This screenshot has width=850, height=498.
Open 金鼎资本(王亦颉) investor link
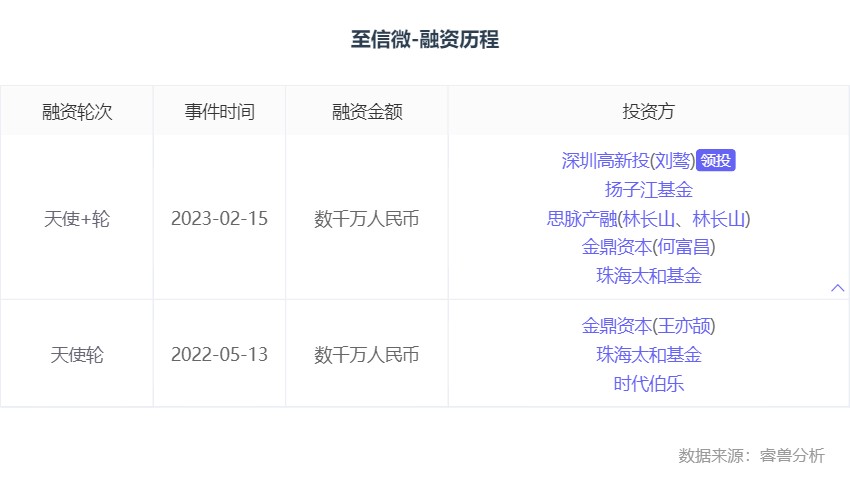(648, 326)
